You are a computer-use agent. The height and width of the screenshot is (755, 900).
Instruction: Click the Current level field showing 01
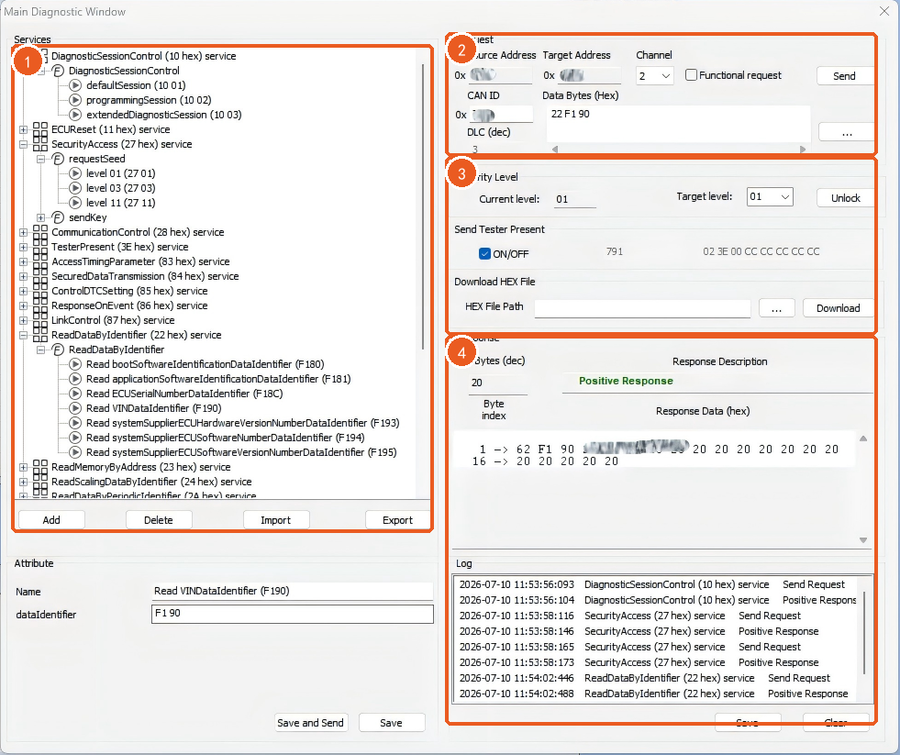pos(575,199)
